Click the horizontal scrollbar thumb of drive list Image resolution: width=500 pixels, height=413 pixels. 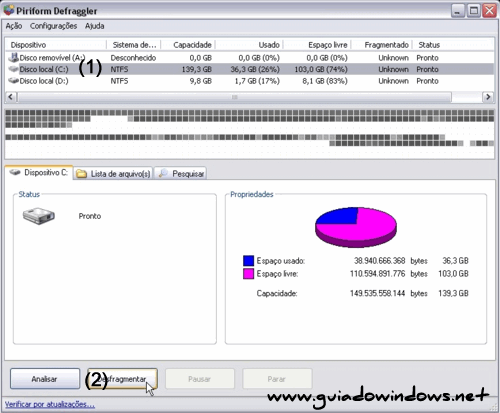[235, 97]
